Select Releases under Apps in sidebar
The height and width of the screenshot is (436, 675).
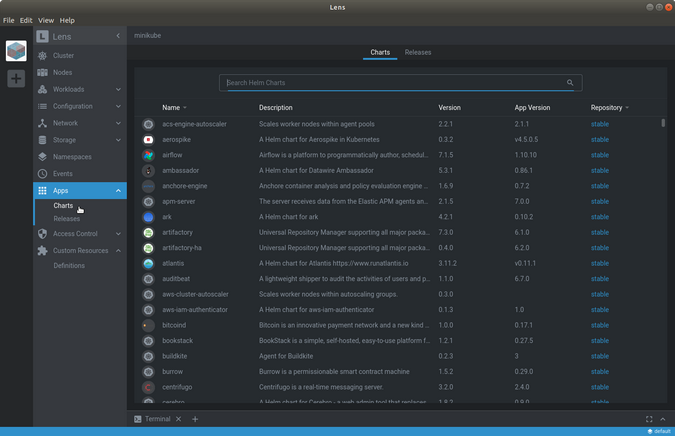66,218
